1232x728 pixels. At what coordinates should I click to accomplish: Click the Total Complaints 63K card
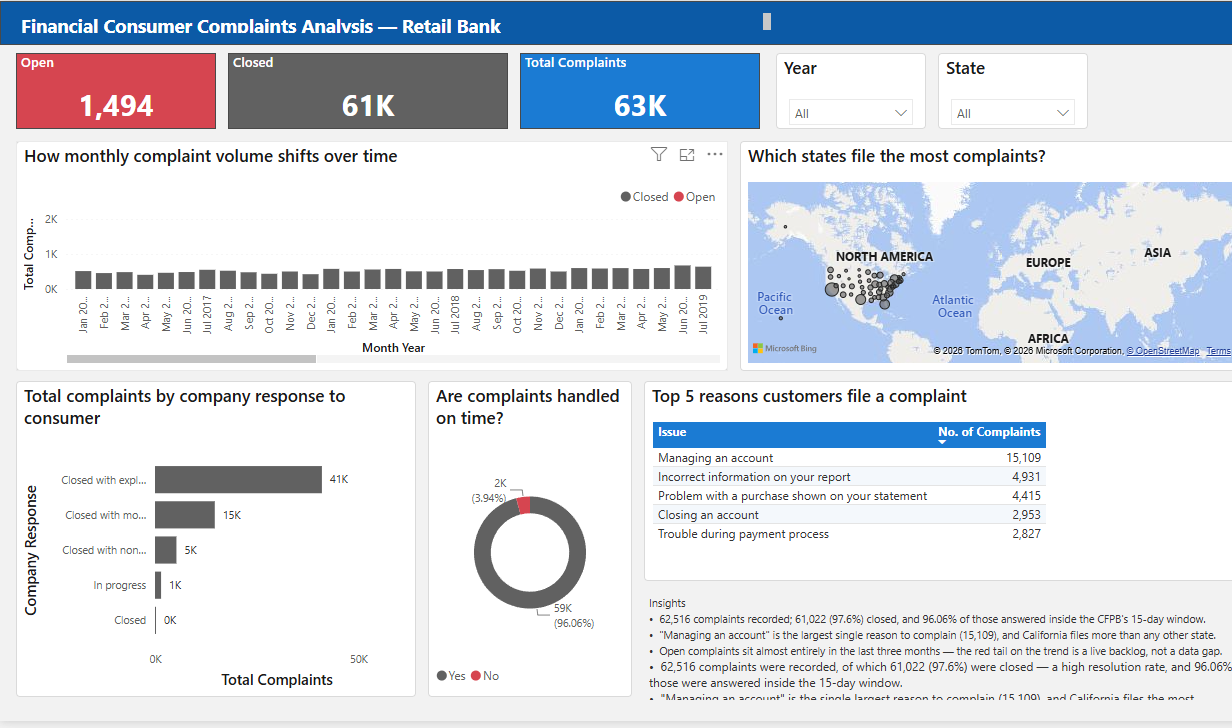(640, 91)
